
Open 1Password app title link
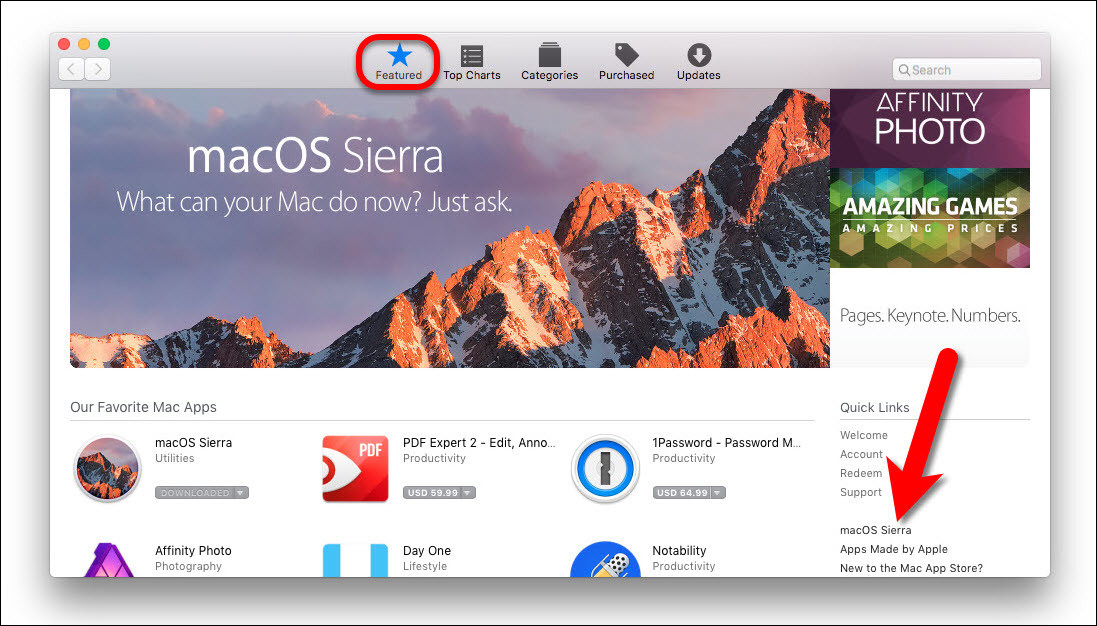coord(727,443)
